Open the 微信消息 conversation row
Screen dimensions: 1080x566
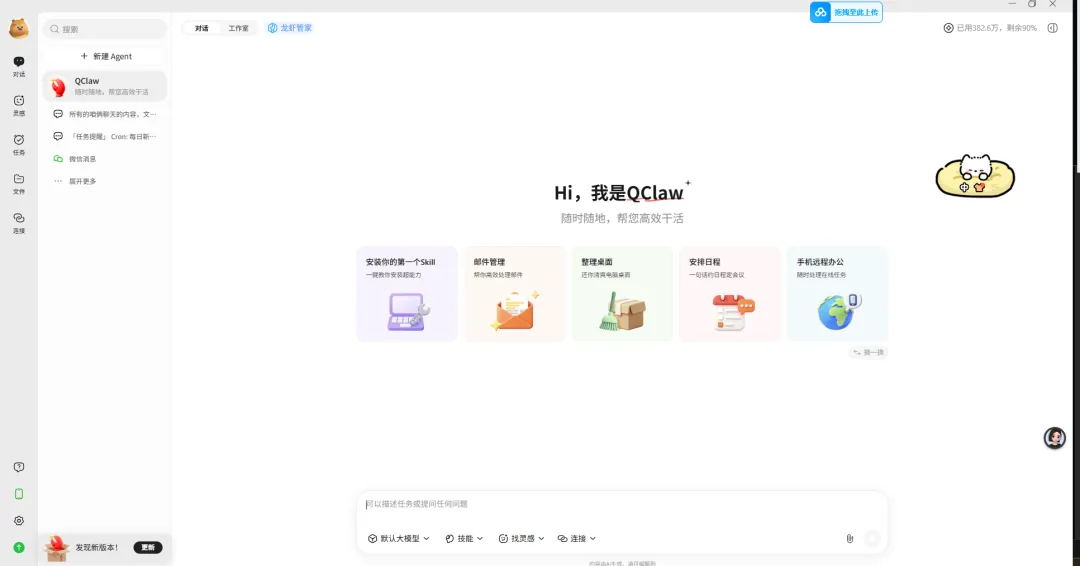click(x=105, y=159)
